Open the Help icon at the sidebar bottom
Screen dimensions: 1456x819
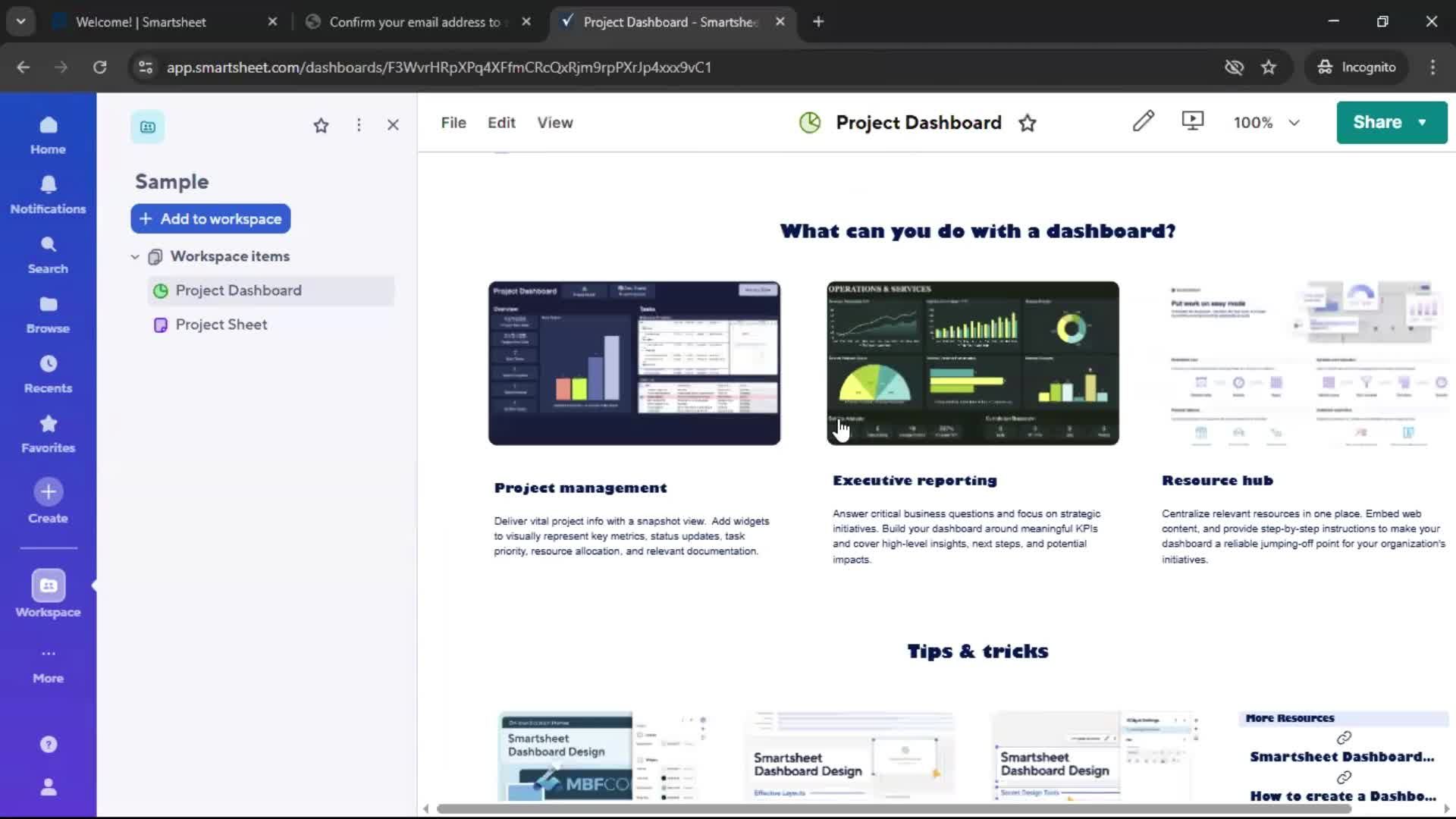pyautogui.click(x=48, y=744)
